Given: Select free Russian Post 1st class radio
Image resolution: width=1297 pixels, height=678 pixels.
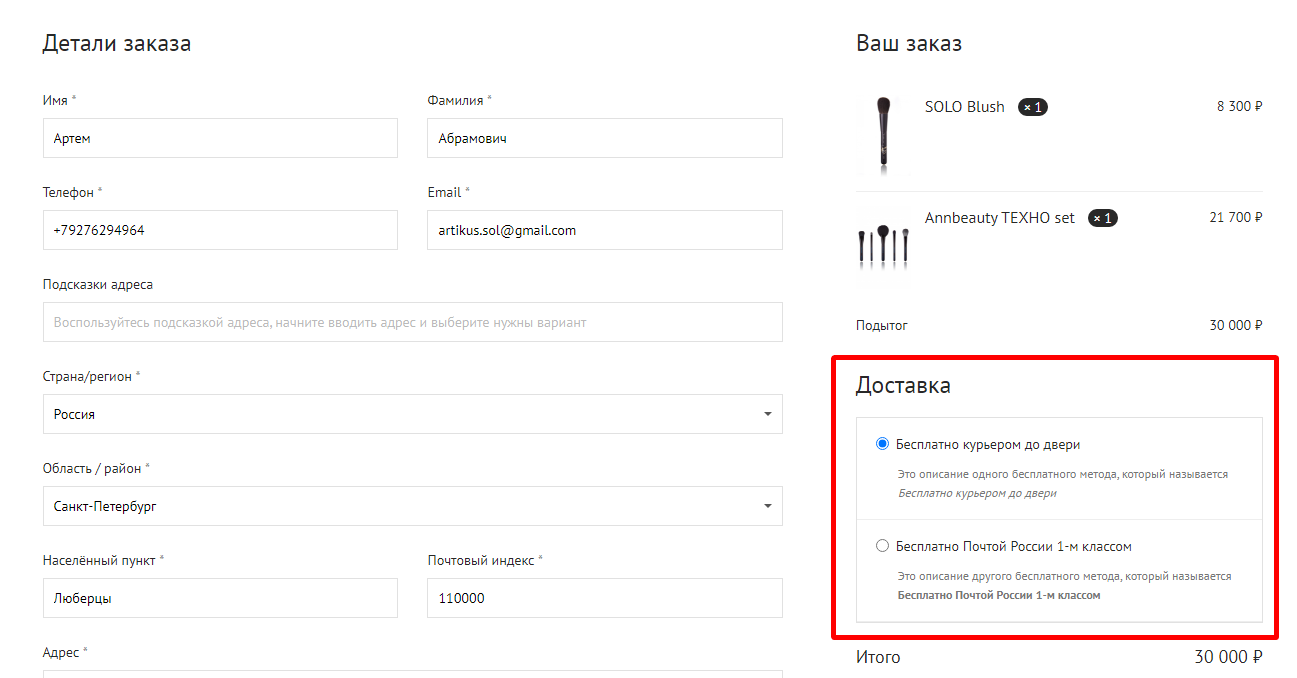Looking at the screenshot, I should tap(882, 546).
